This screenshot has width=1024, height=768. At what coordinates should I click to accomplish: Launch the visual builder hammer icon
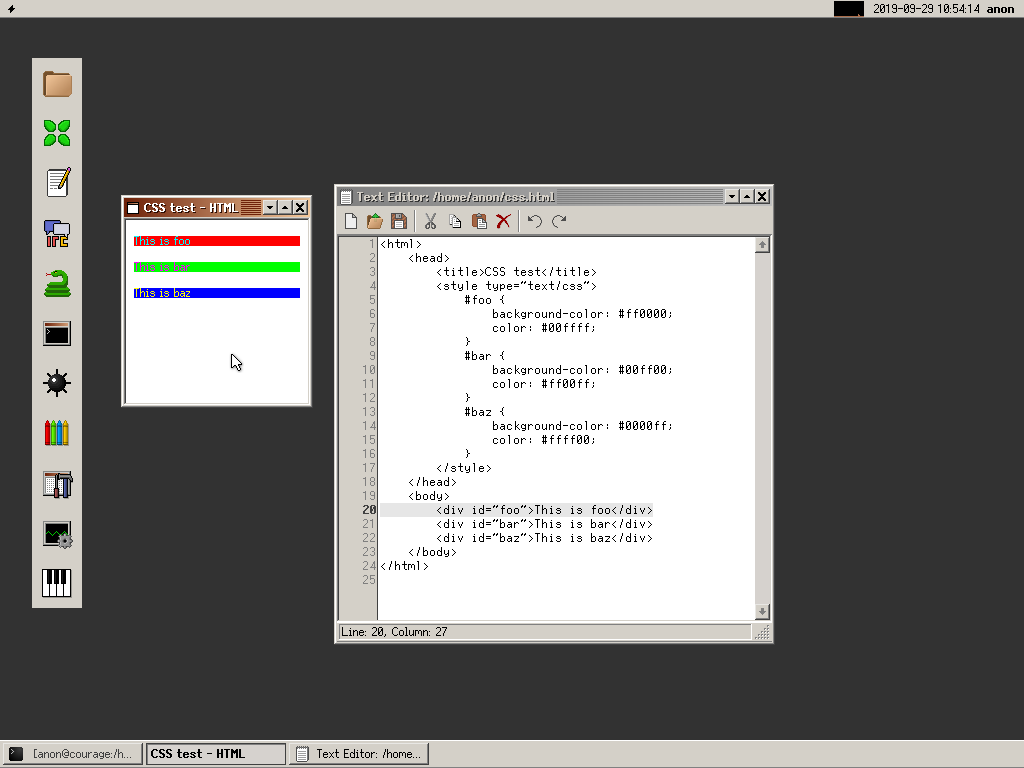pyautogui.click(x=57, y=484)
